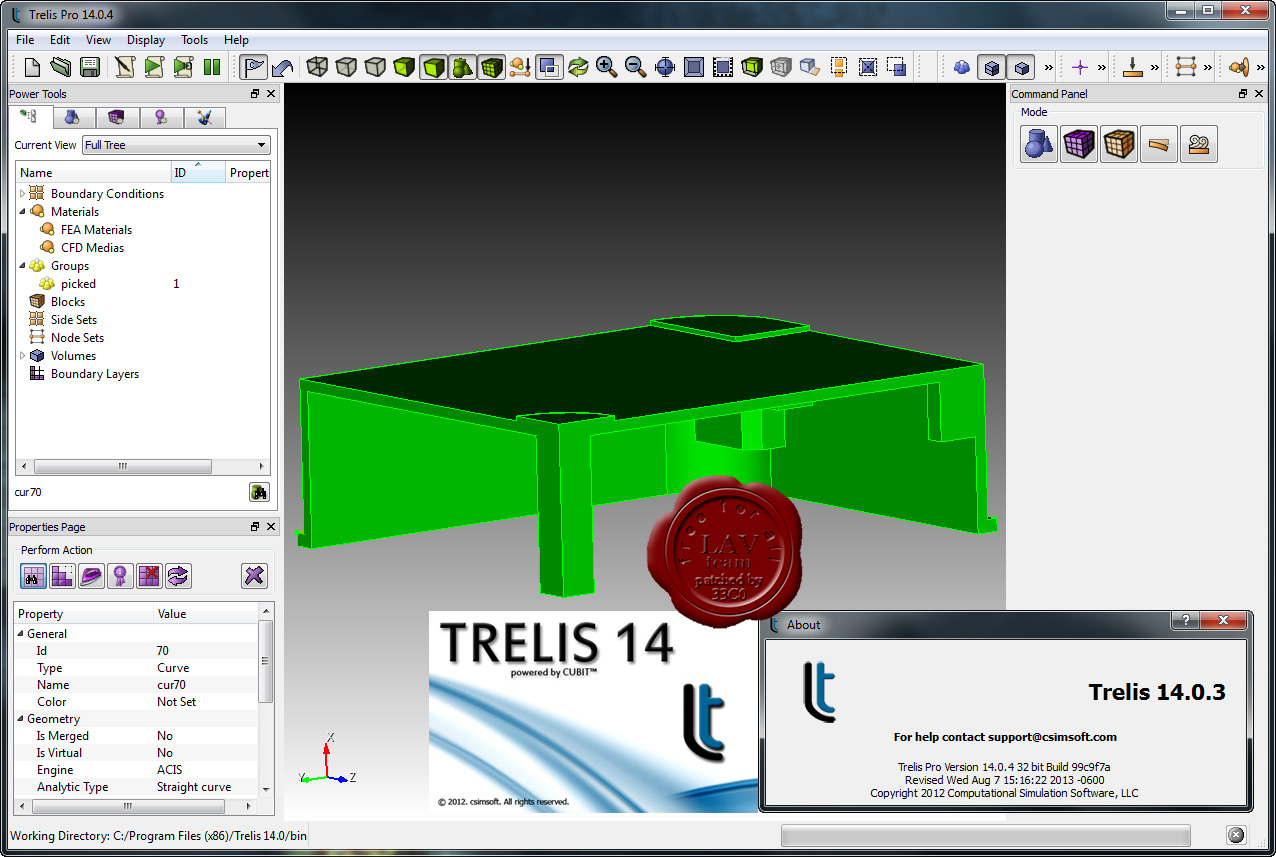Click the binoculars find icon beside cur70
The height and width of the screenshot is (857, 1276).
[x=259, y=492]
